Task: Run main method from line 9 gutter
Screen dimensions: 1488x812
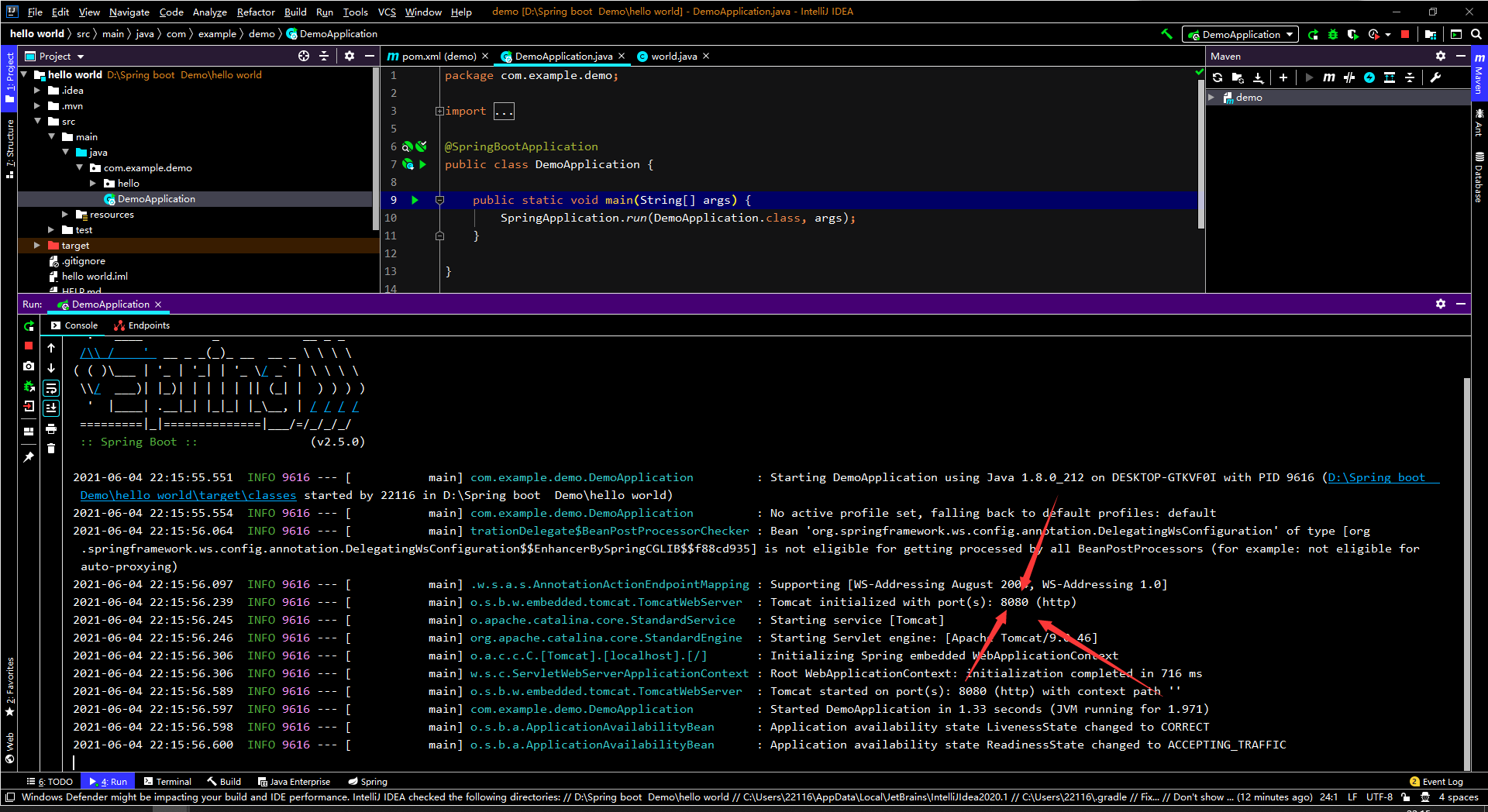Action: point(415,200)
